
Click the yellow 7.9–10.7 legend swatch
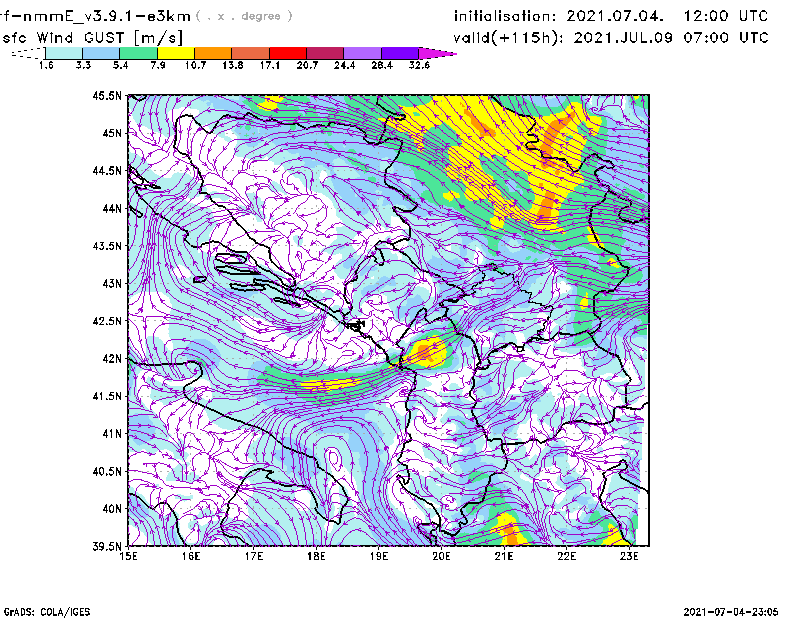[176, 53]
